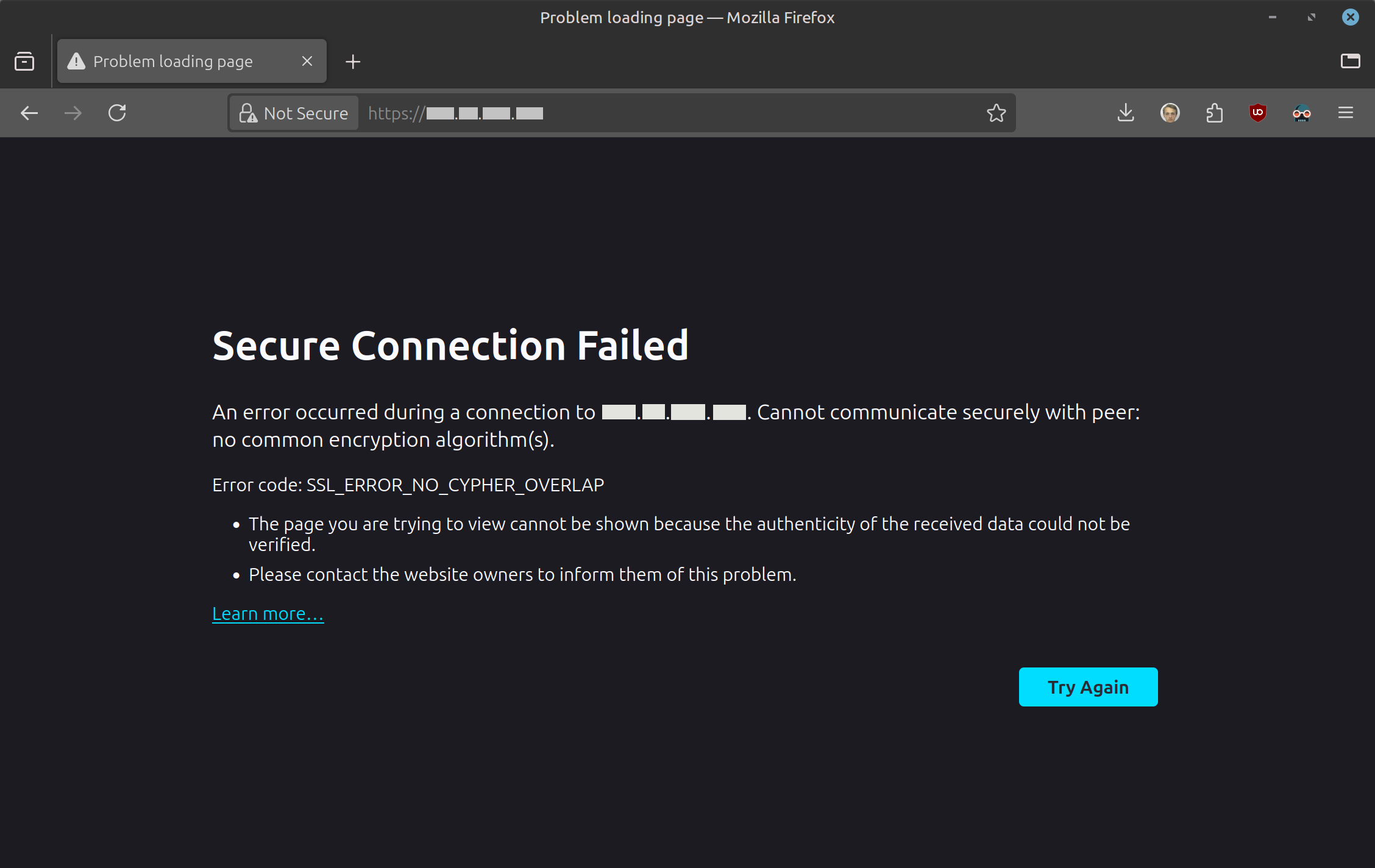Open the Firefox account avatar menu
Screen dimensions: 1375x868
pyautogui.click(x=1170, y=113)
